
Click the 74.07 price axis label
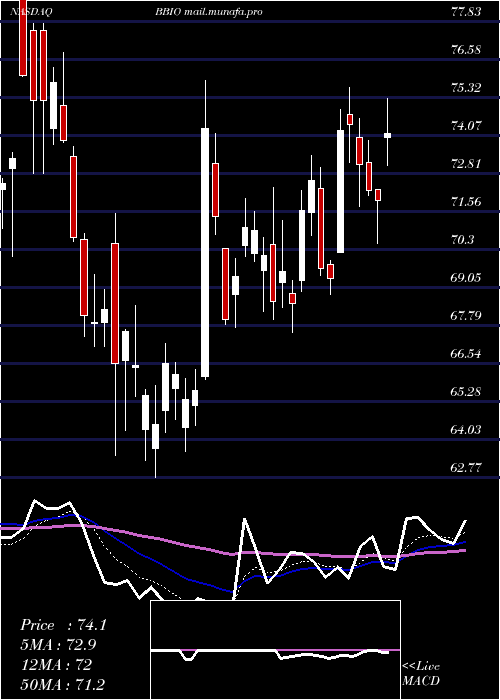click(466, 126)
